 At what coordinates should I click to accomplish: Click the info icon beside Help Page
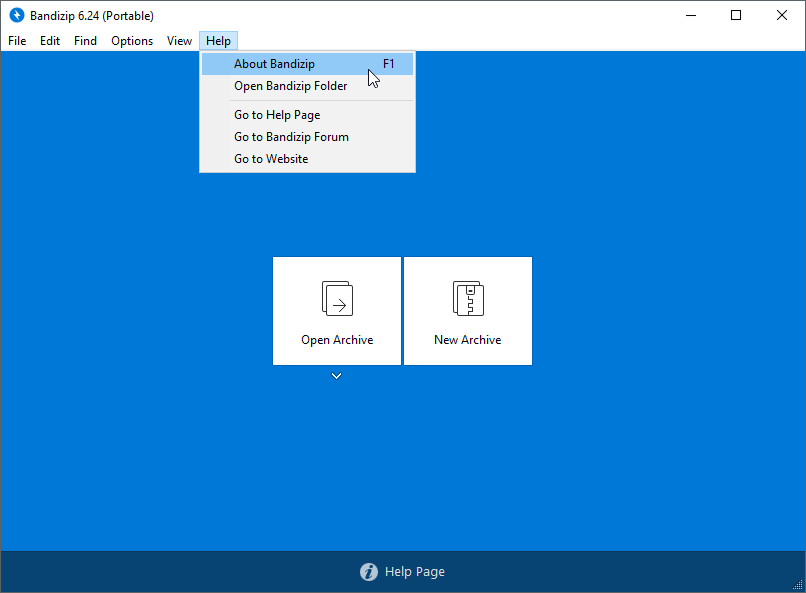(x=369, y=571)
